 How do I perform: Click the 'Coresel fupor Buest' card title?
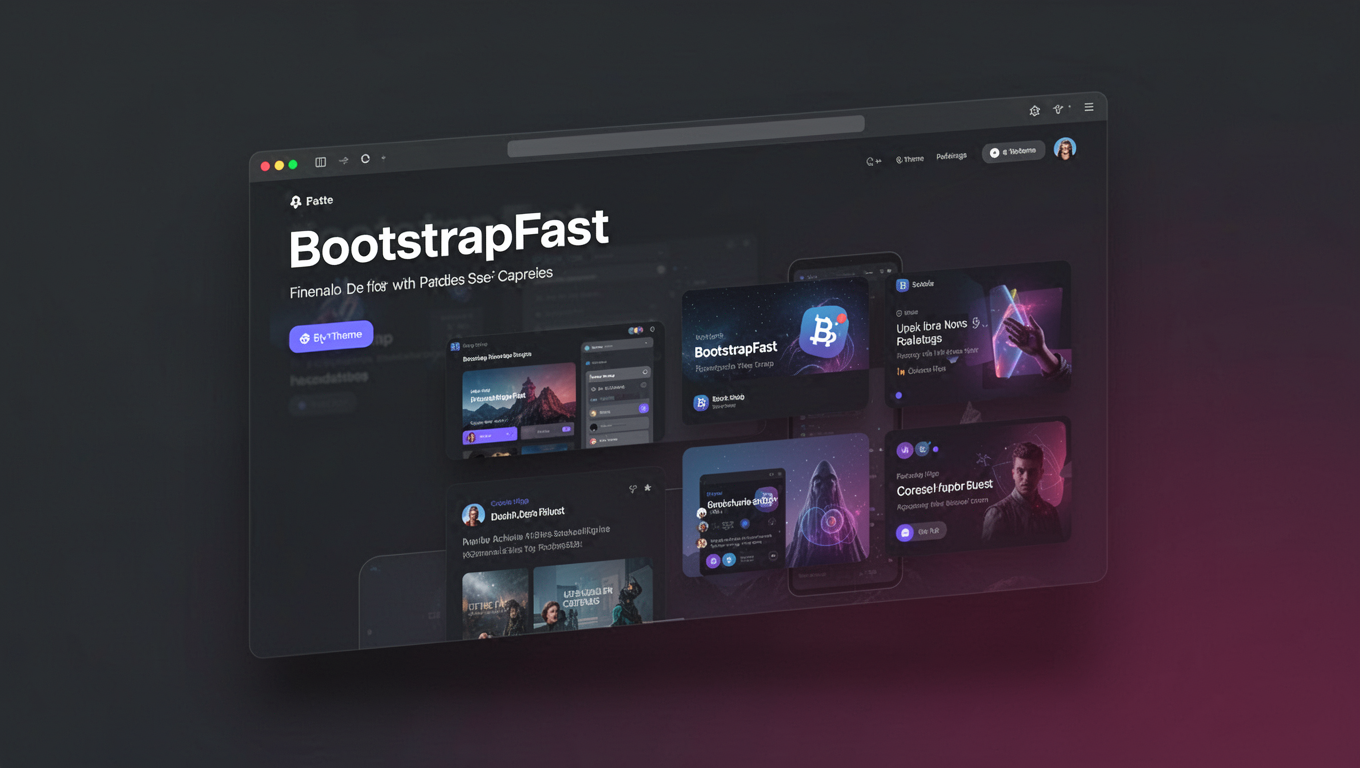pos(944,490)
